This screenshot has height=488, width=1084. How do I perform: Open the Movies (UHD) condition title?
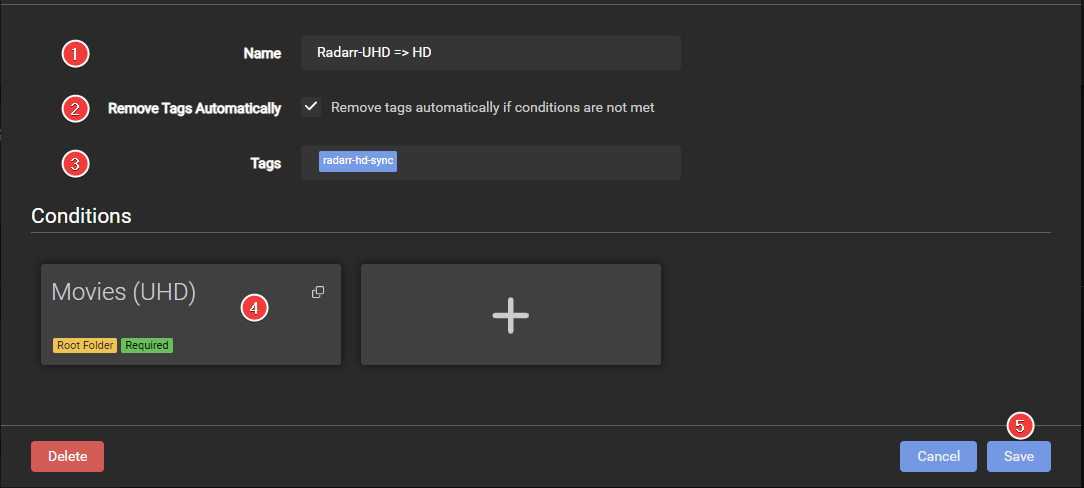[x=123, y=292]
